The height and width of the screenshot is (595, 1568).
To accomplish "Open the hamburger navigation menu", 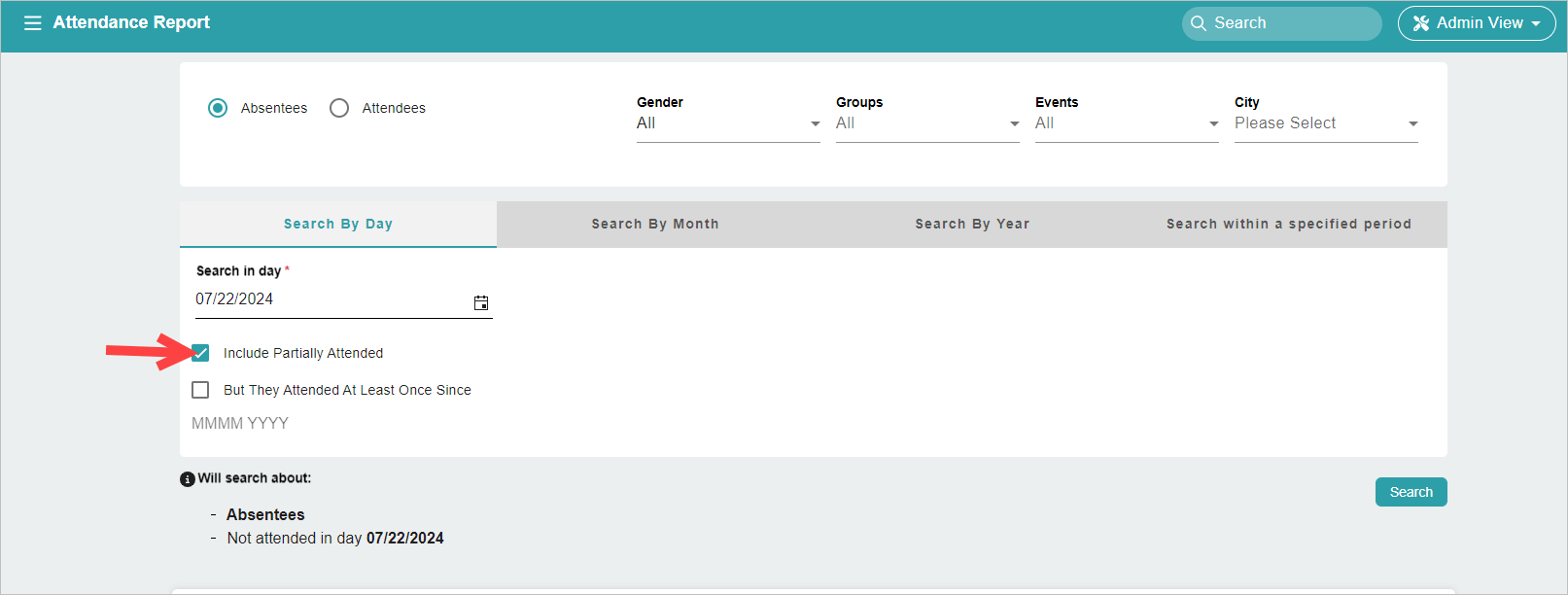I will point(32,22).
